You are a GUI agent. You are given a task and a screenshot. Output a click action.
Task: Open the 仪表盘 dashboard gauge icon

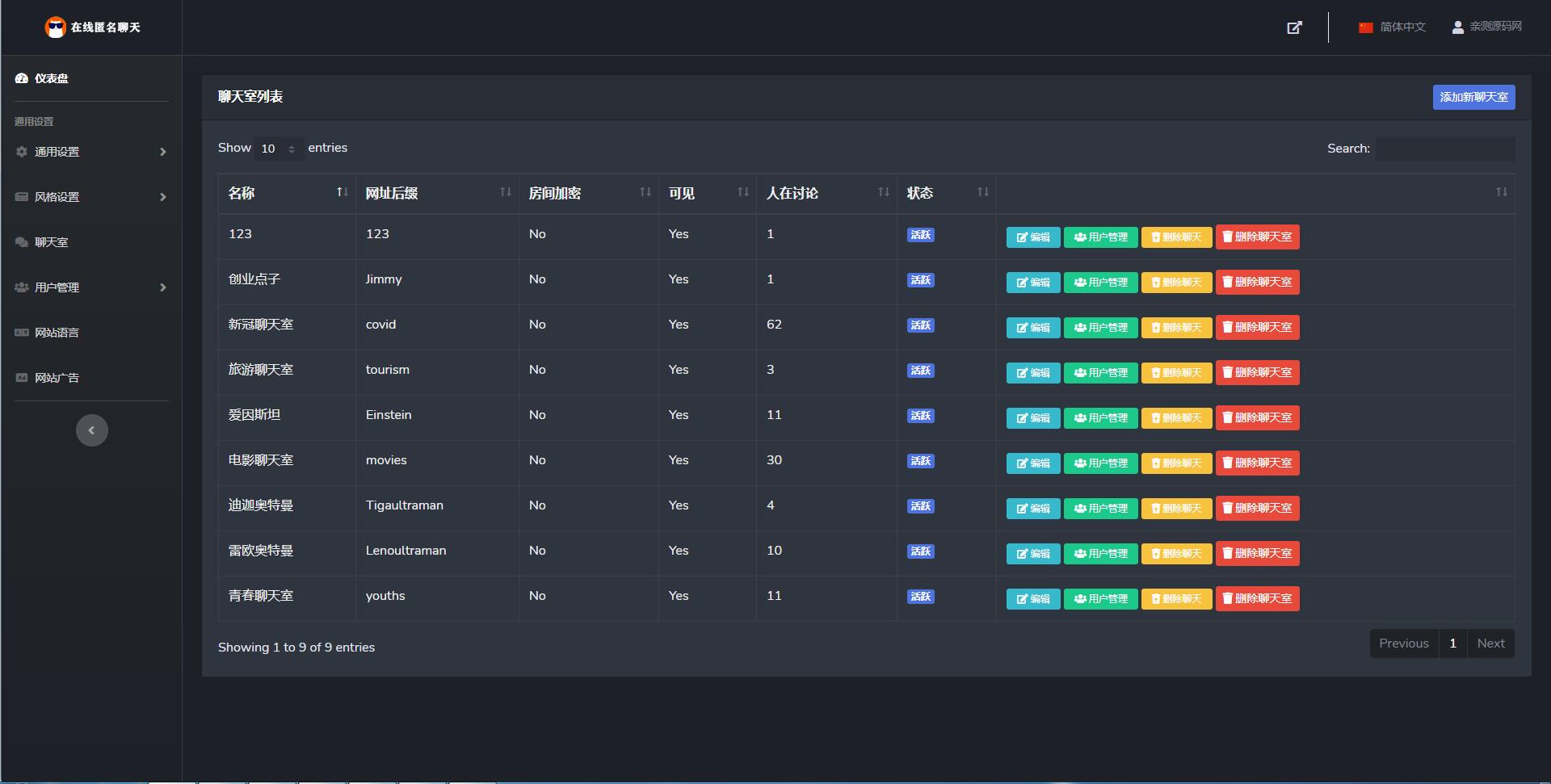21,78
